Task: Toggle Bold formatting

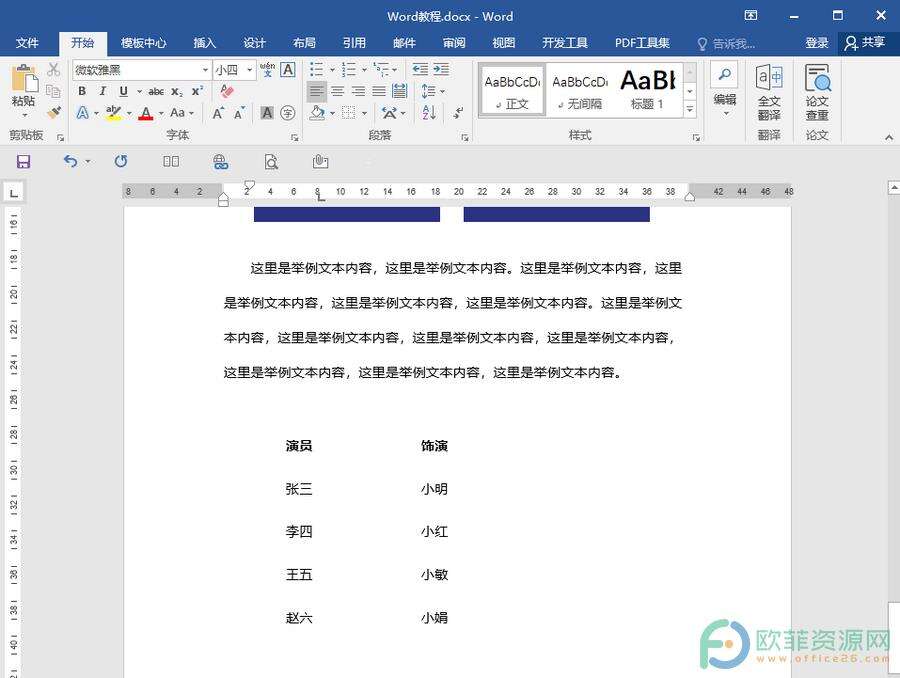Action: coord(82,91)
